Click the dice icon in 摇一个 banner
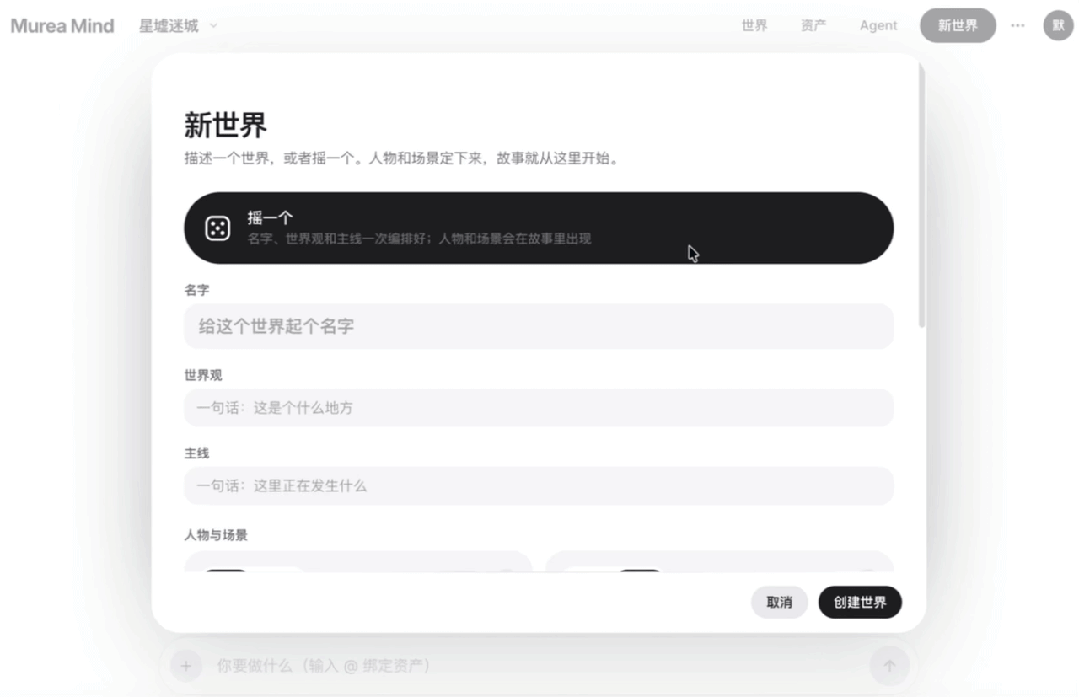 tap(217, 228)
